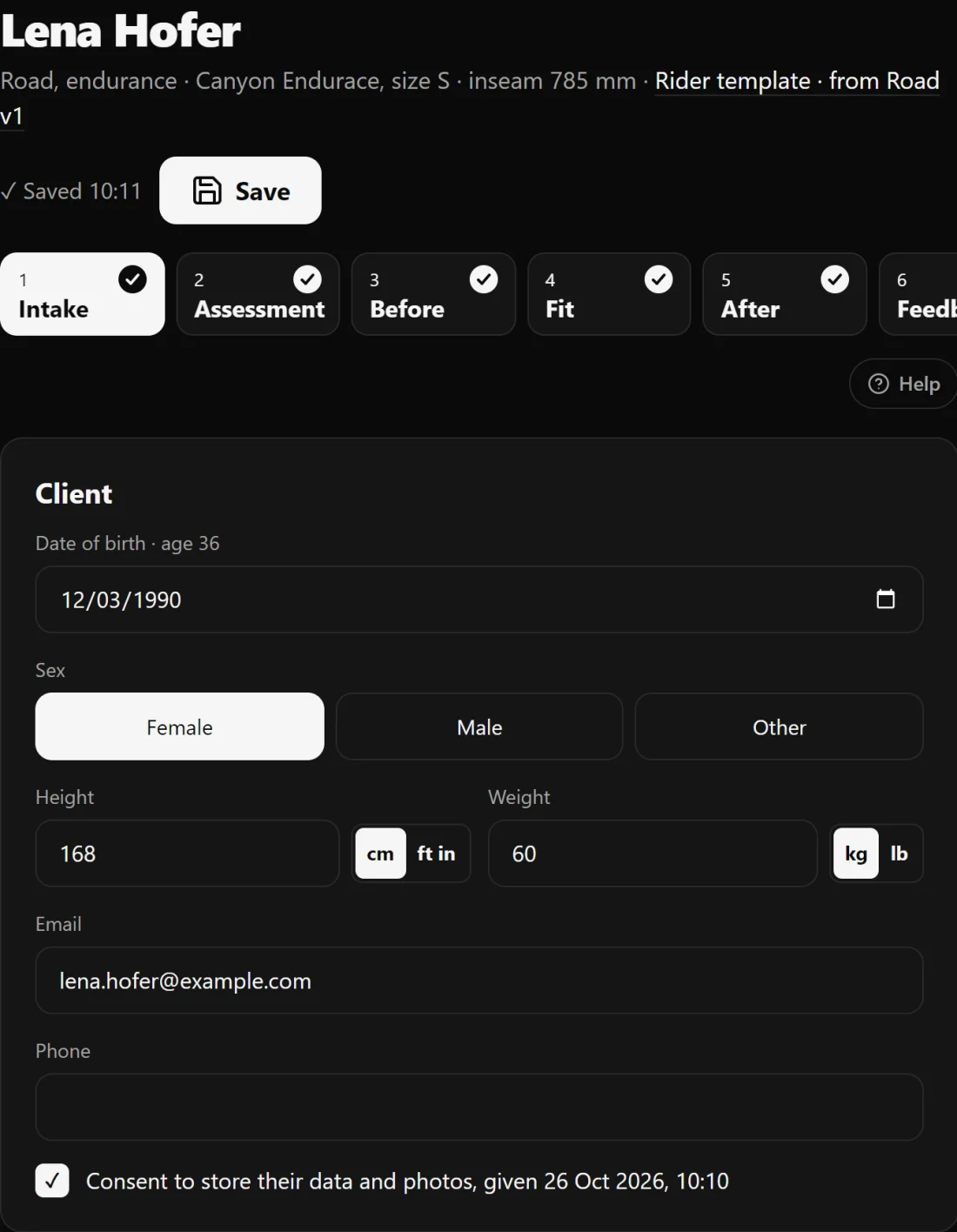Select Male as sex

479,726
